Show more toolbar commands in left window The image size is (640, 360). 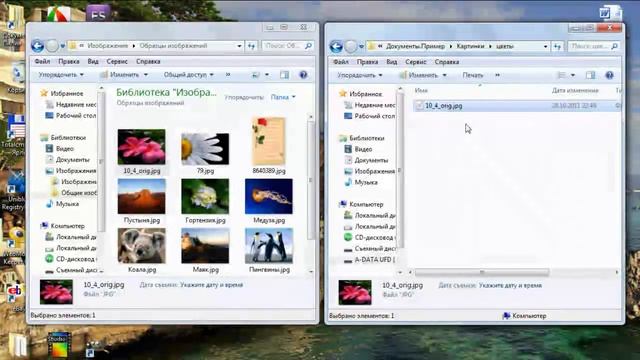click(x=228, y=75)
